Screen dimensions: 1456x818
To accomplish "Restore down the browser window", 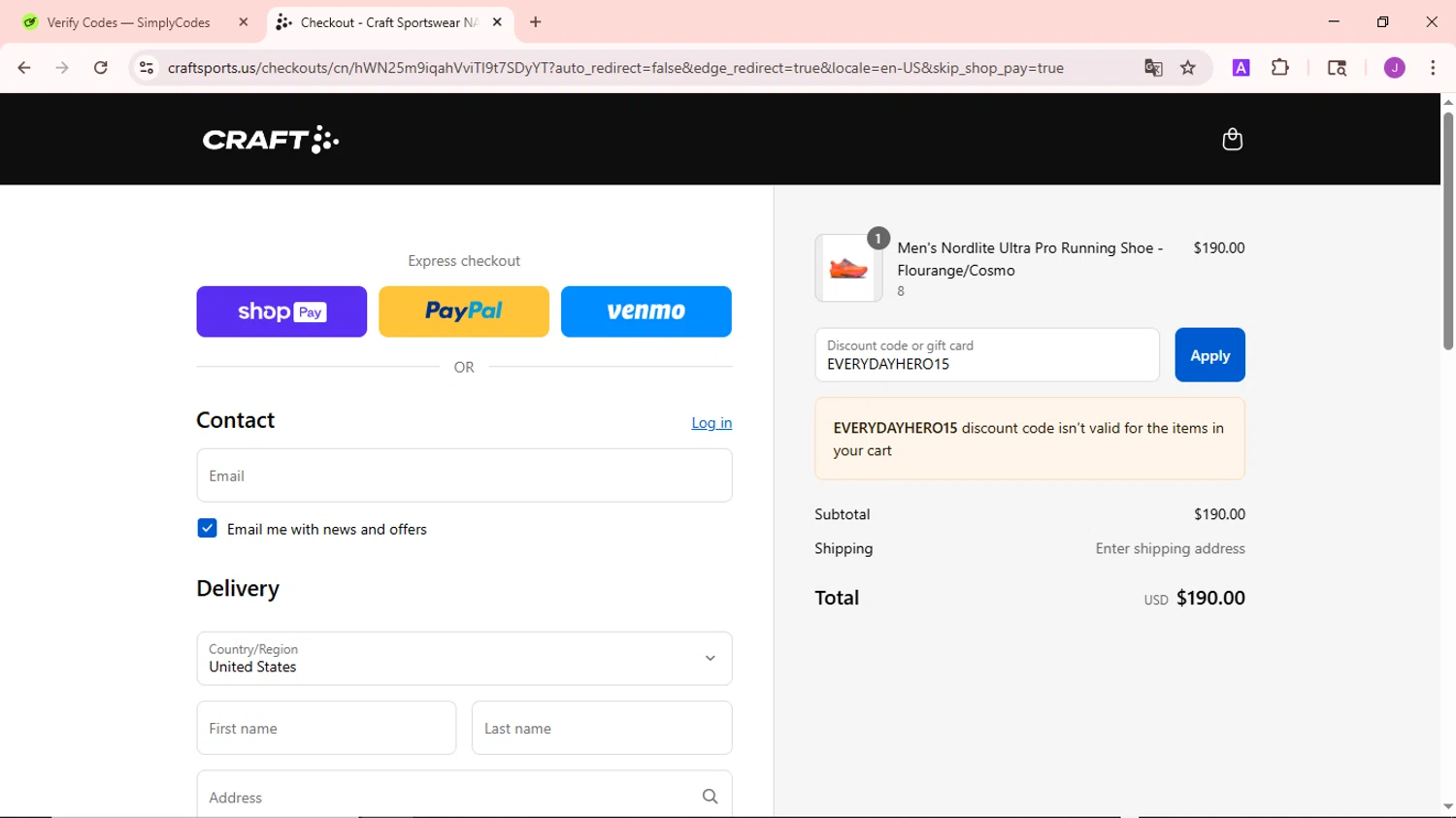I will [1383, 21].
